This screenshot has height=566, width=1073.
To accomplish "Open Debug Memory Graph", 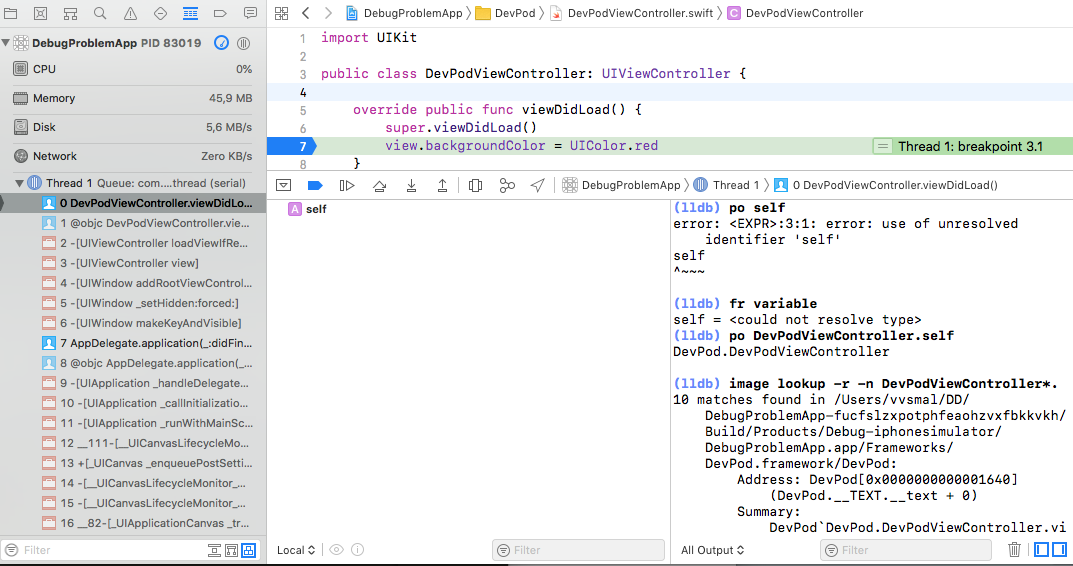I will [x=507, y=185].
